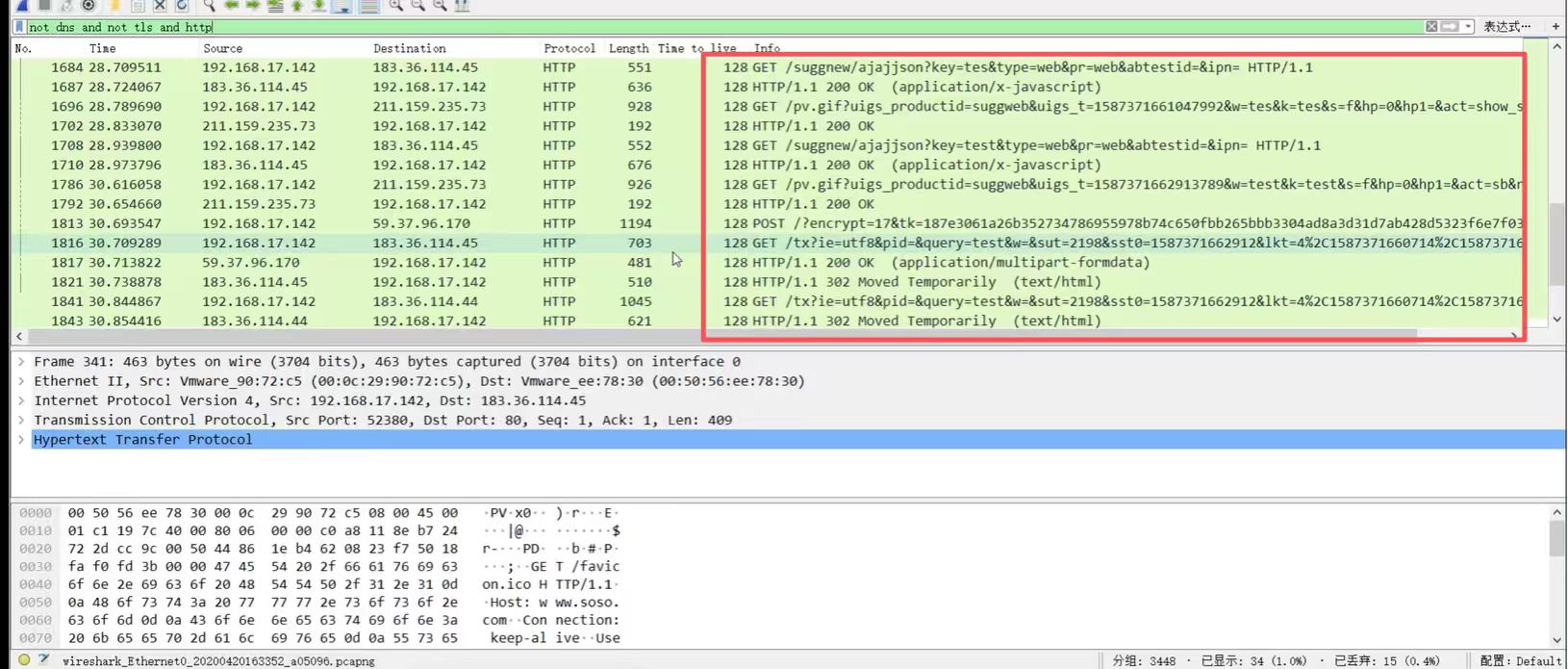Sort packets by the Source column

222,48
